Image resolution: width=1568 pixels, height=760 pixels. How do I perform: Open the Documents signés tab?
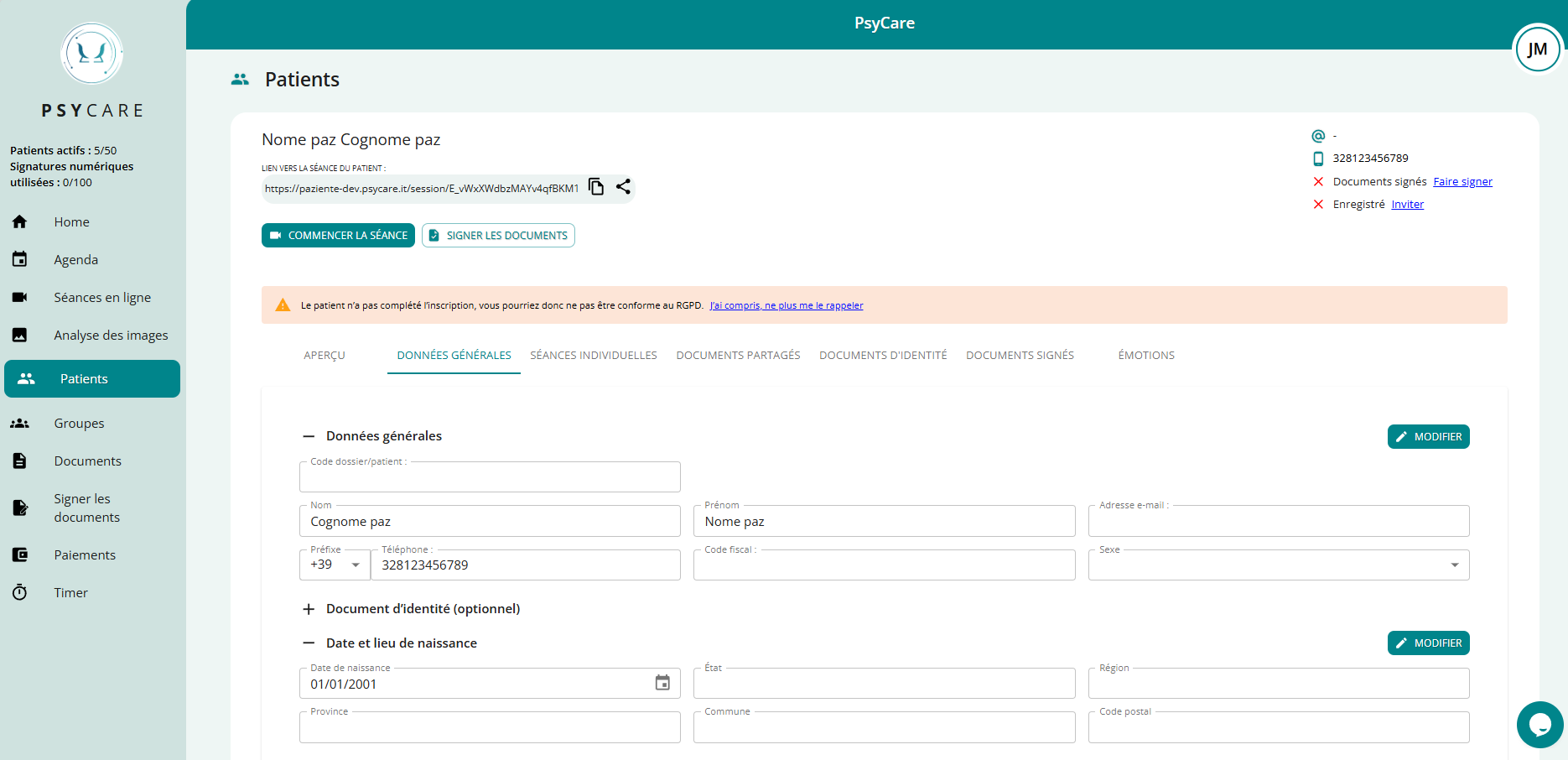[x=1020, y=356]
